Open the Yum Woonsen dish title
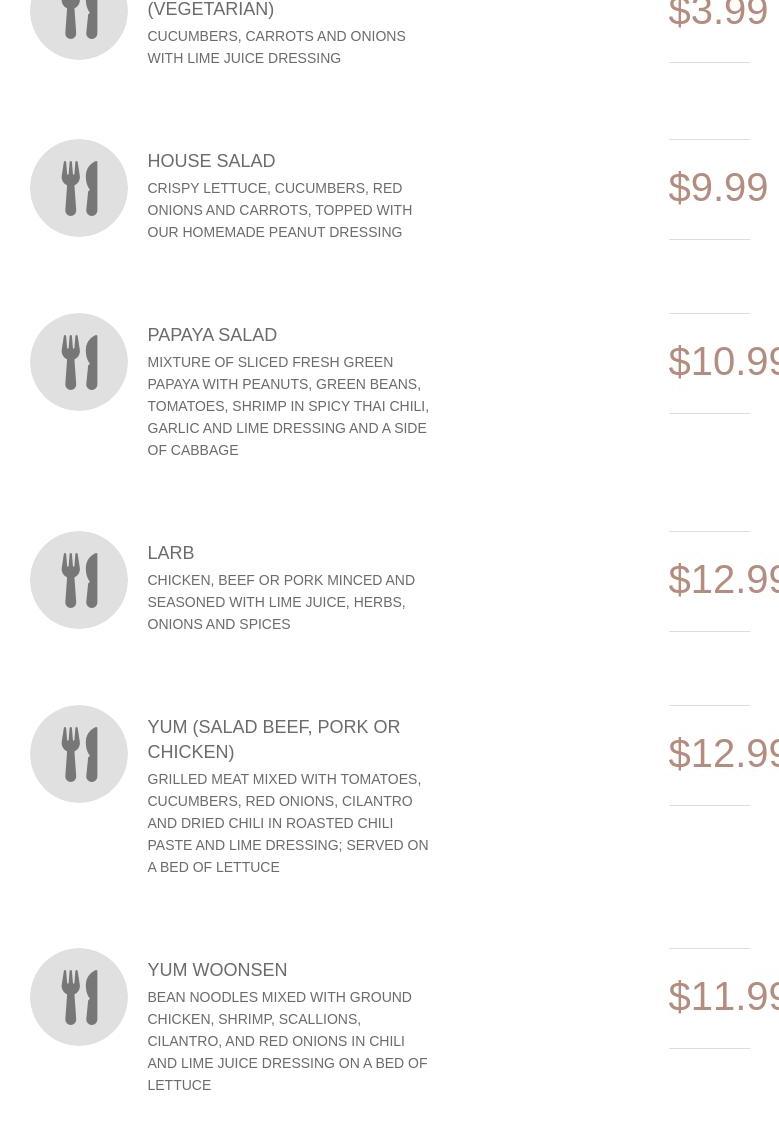Viewport: 779px width, 1125px height. point(217,970)
